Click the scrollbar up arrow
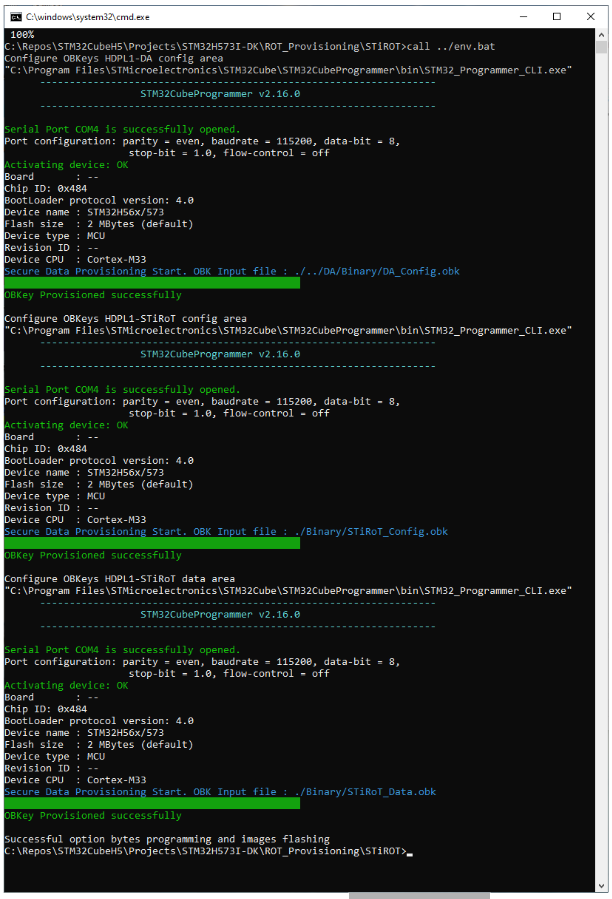The width and height of the screenshot is (612, 899). [x=602, y=35]
